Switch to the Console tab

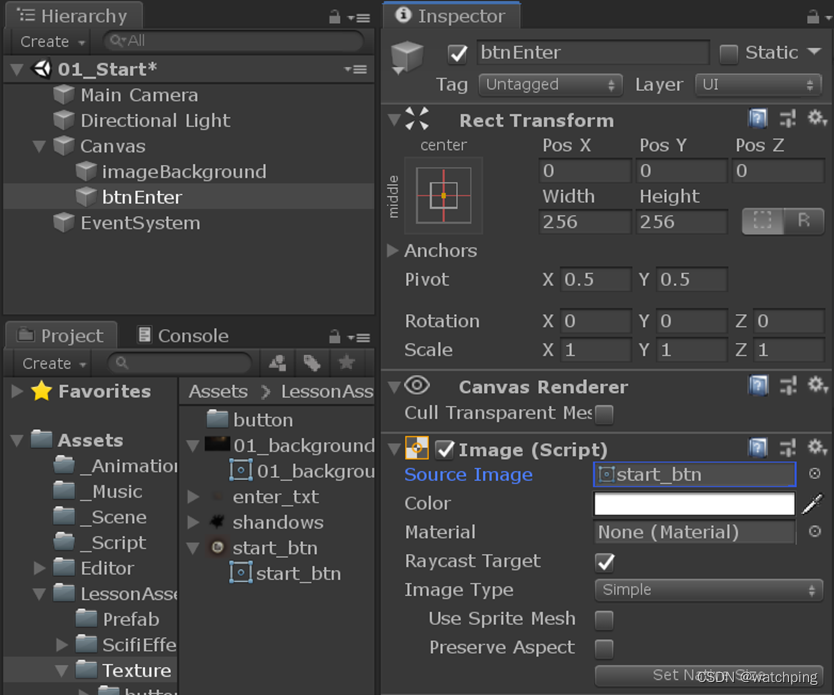coord(183,336)
